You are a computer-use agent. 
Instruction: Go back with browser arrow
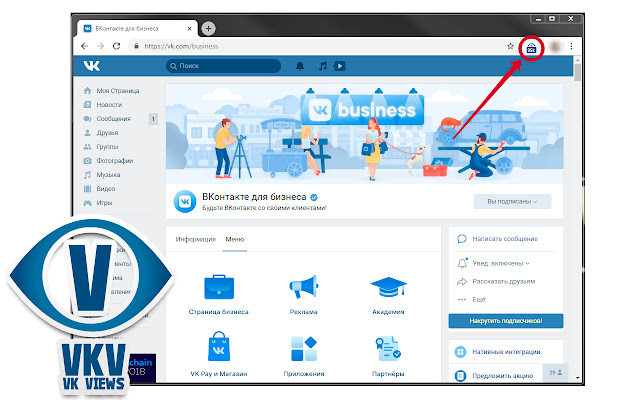(84, 46)
